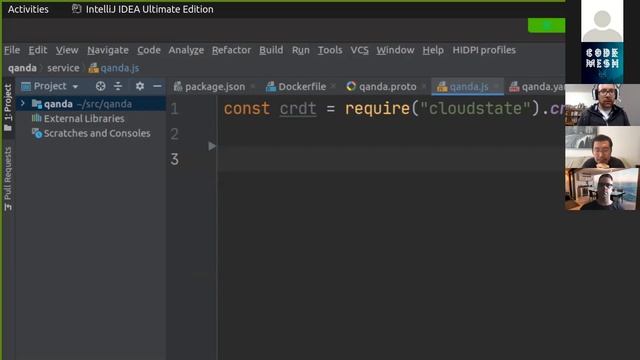Click the gutter arrow beside line 2

tap(212, 146)
